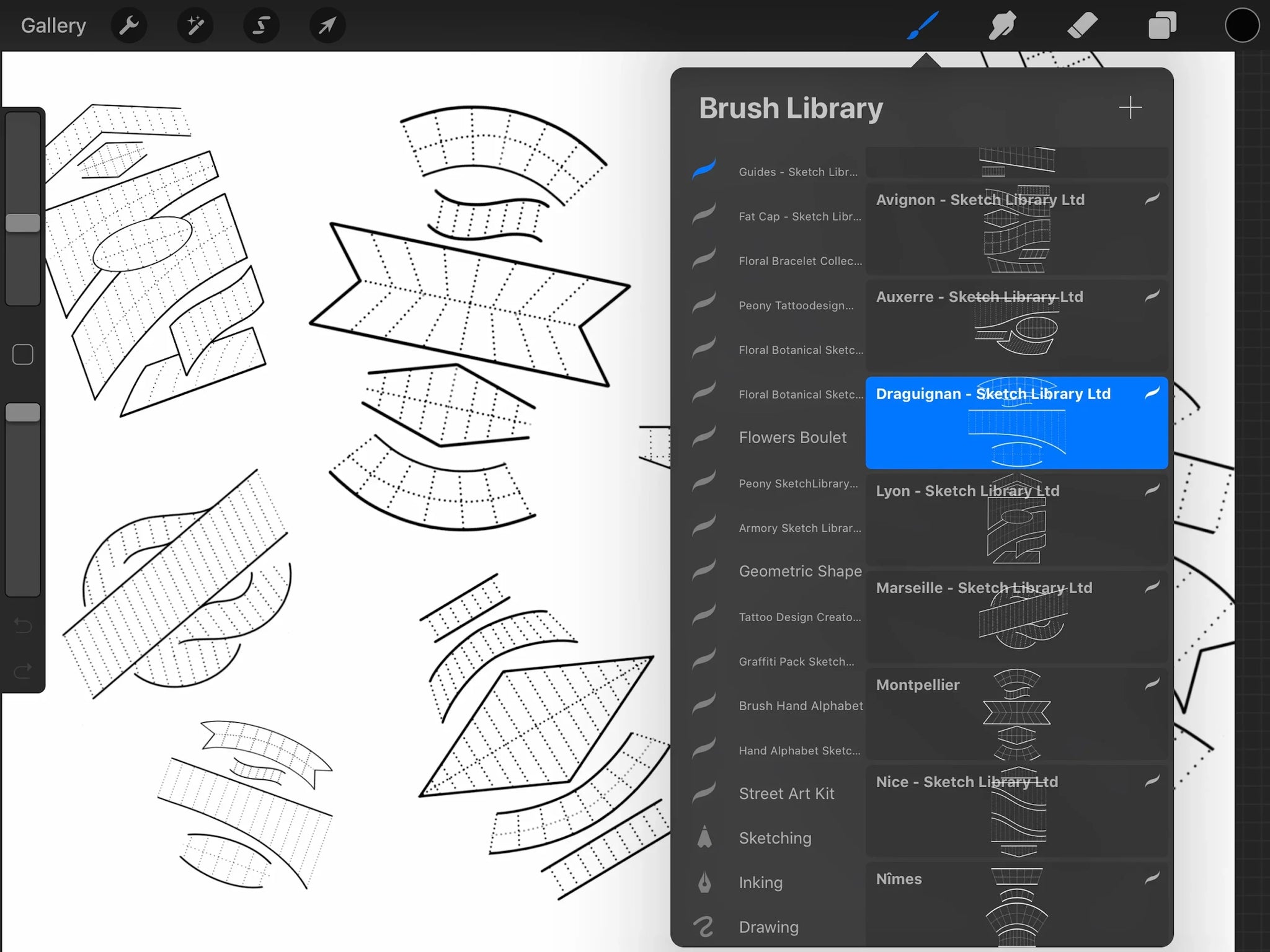The width and height of the screenshot is (1270, 952).
Task: Click stroke icon on Montpellier brush row
Action: [x=1152, y=684]
